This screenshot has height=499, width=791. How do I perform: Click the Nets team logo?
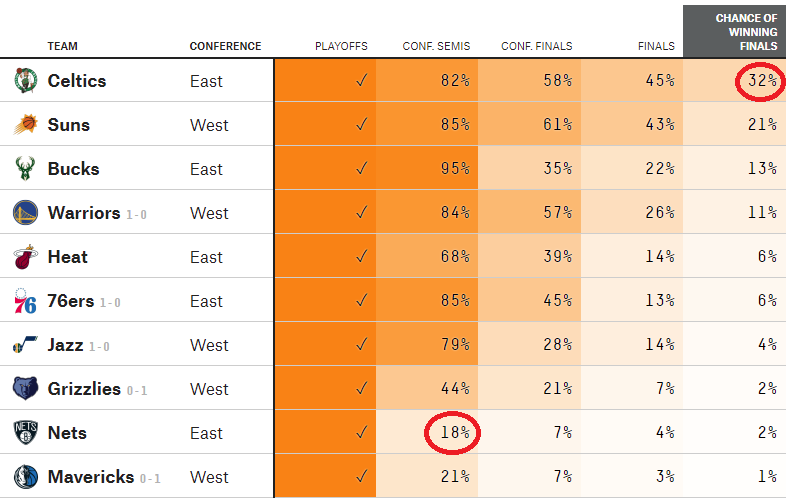click(x=25, y=433)
